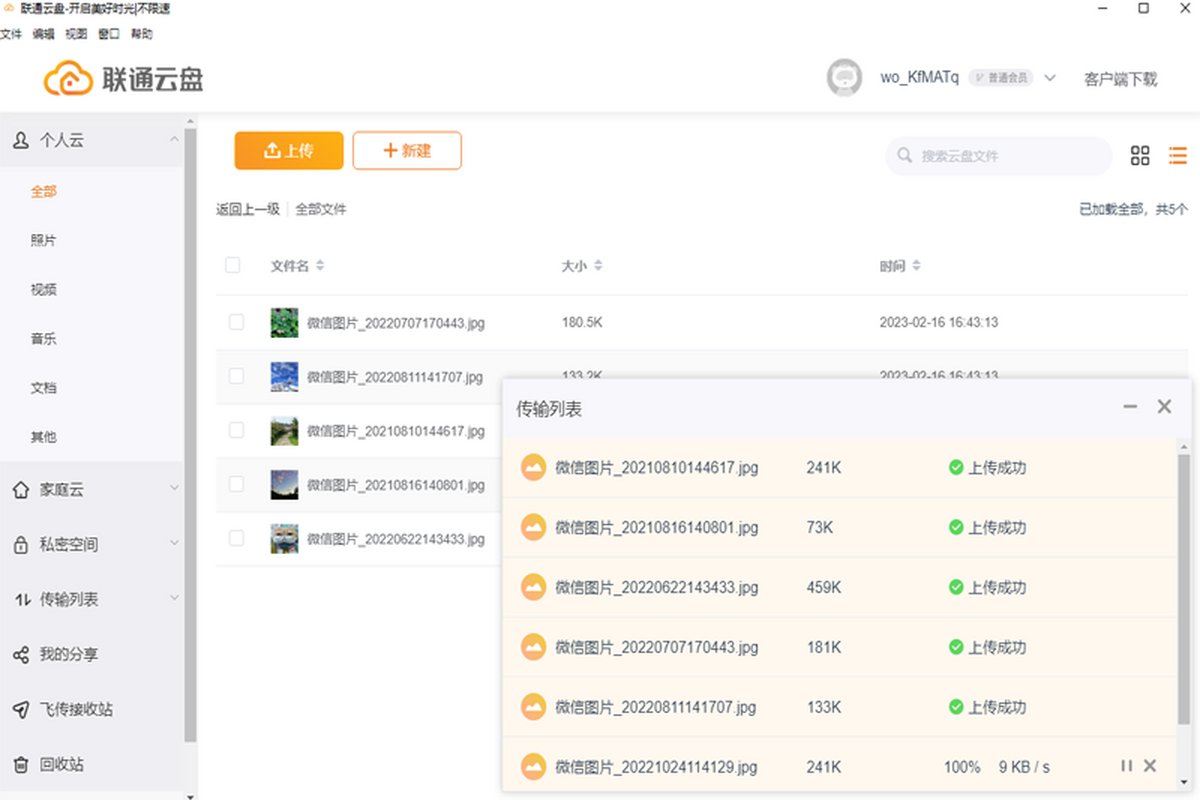Click the 私密空间 lock icon
The width and height of the screenshot is (1200, 800).
pyautogui.click(x=21, y=545)
